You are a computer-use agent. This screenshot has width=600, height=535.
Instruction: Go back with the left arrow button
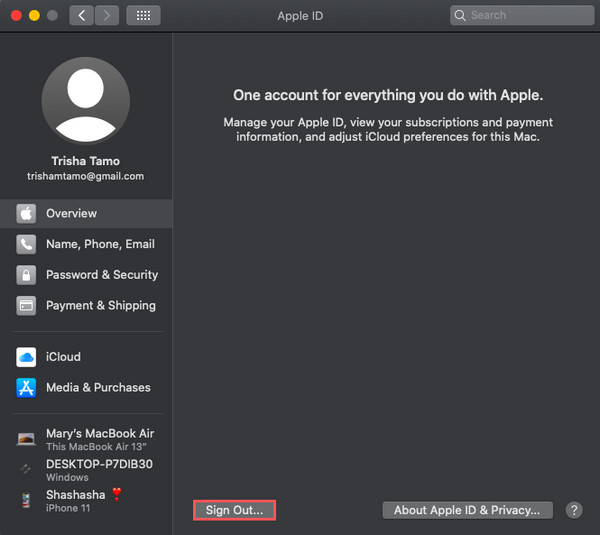pyautogui.click(x=82, y=15)
